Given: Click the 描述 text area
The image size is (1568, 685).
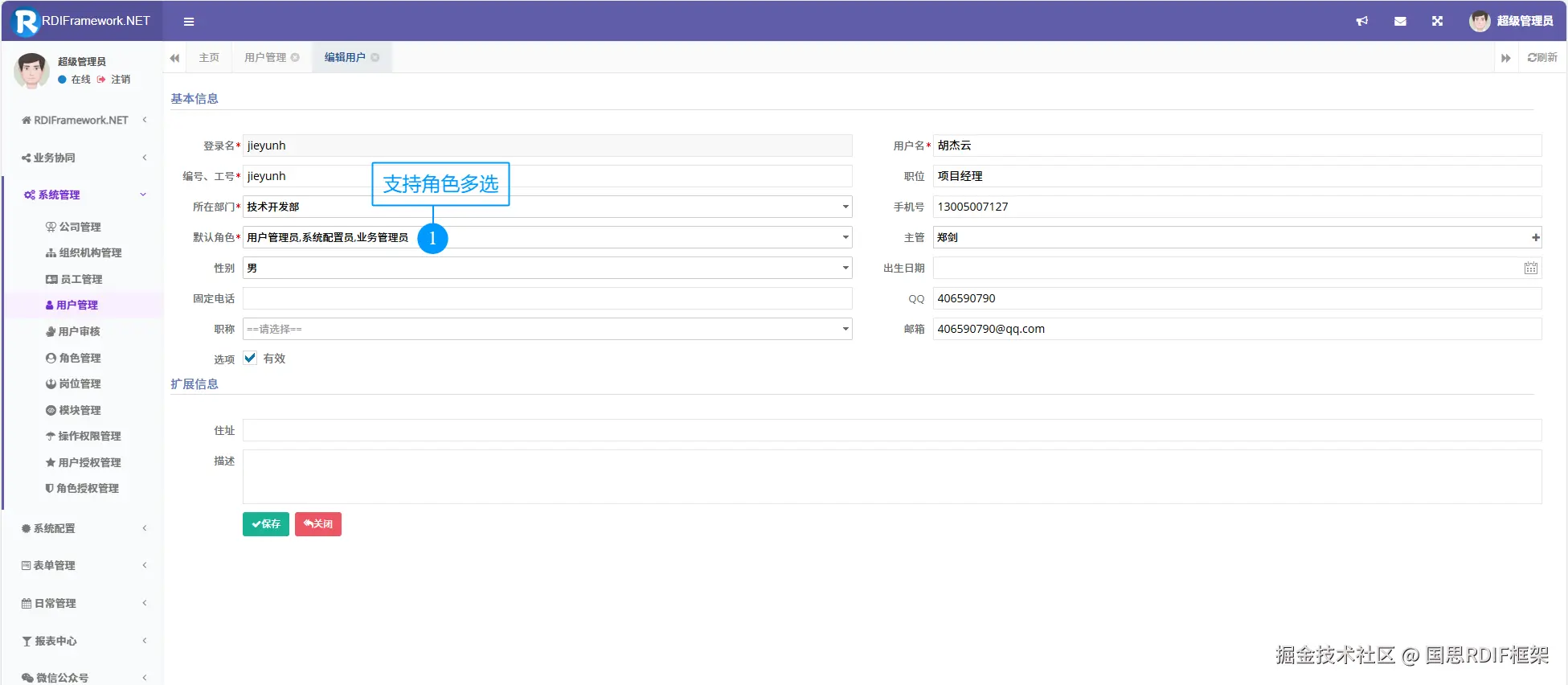Looking at the screenshot, I should 892,477.
